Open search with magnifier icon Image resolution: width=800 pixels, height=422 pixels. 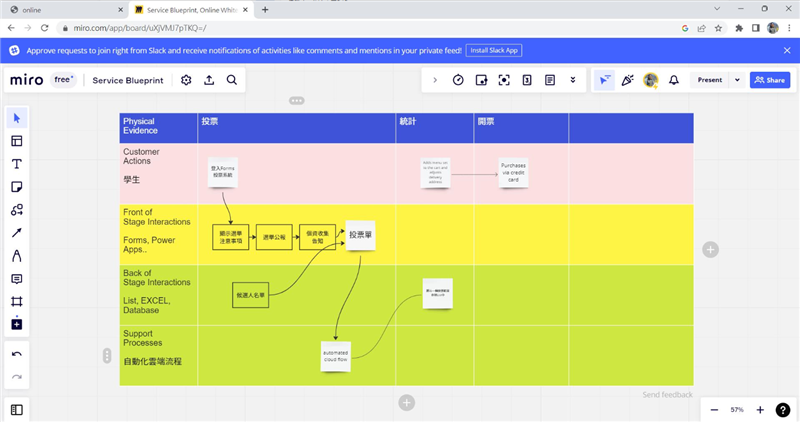click(232, 80)
